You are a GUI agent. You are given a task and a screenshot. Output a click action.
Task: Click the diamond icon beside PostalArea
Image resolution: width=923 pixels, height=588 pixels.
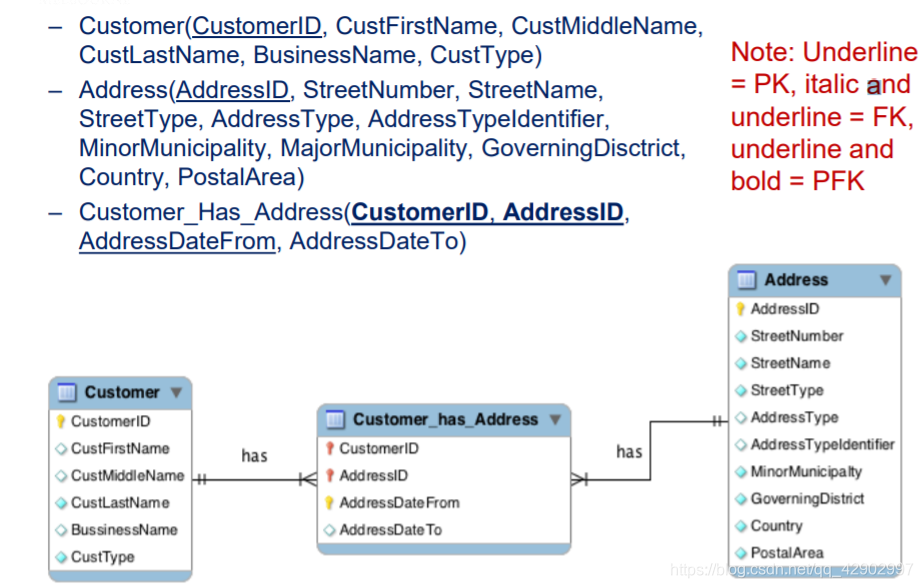tap(741, 553)
